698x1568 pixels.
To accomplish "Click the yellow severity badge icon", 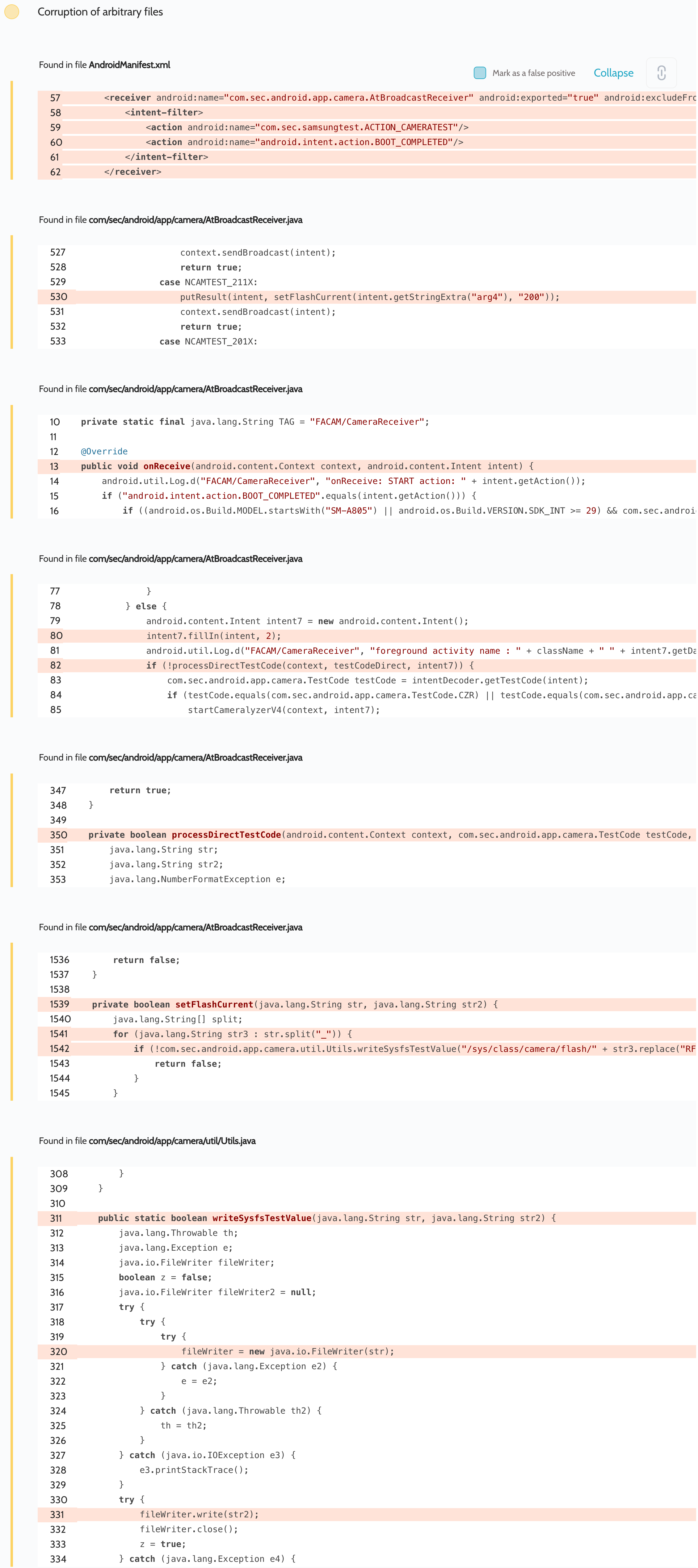I will coord(11,11).
